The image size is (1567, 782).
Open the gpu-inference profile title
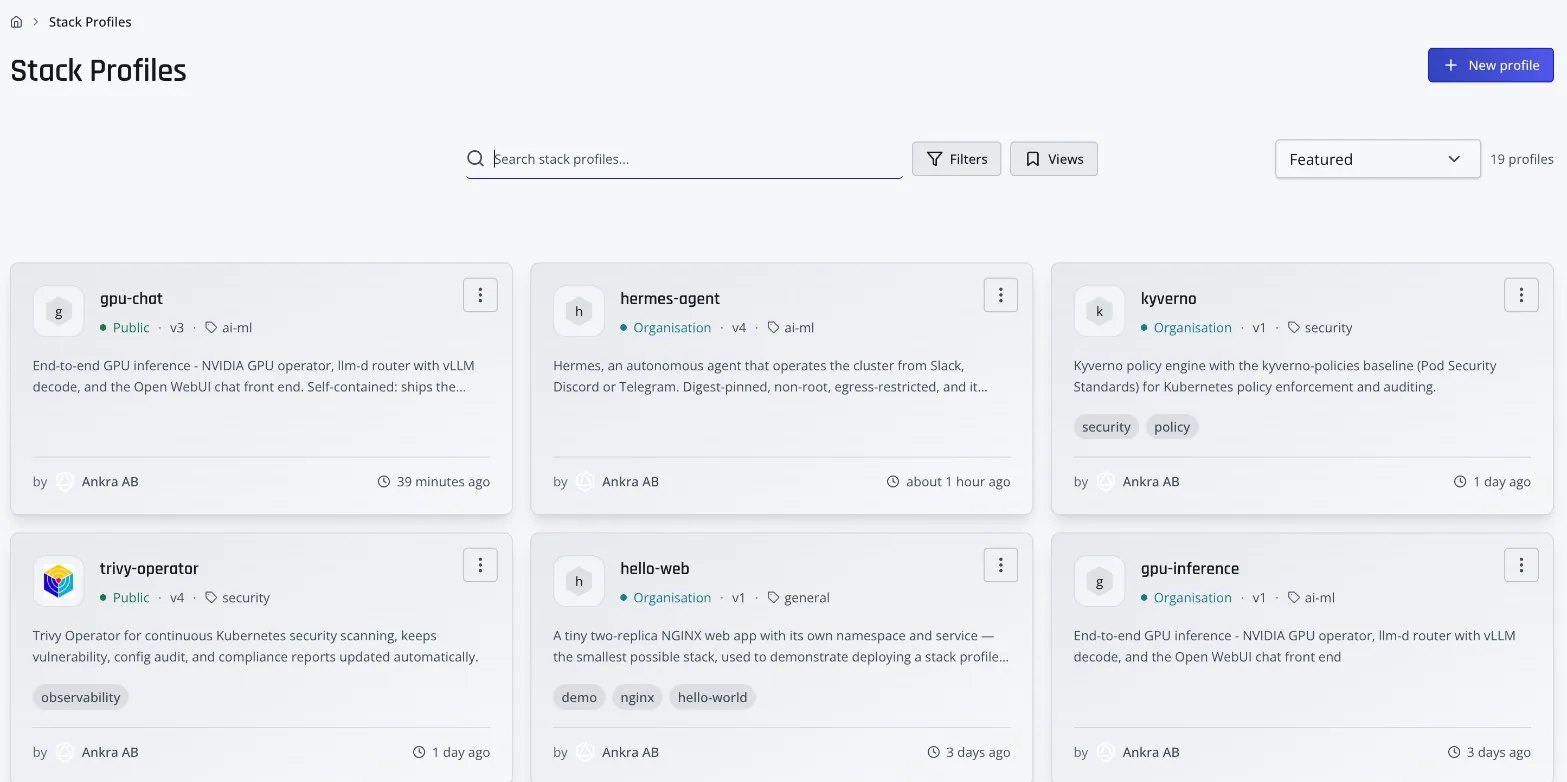1190,568
